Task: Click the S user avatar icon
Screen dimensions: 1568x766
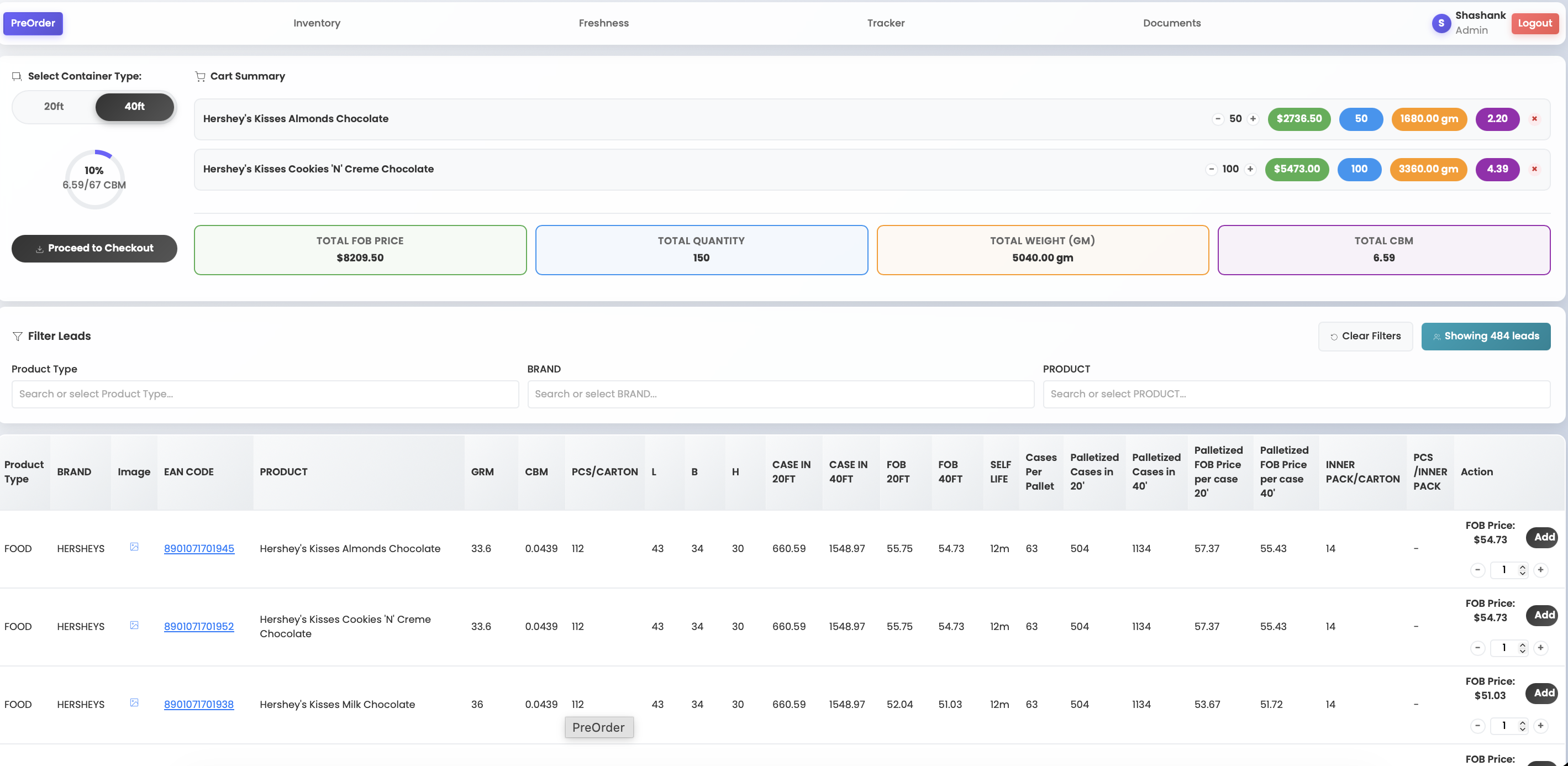Action: pos(1441,23)
